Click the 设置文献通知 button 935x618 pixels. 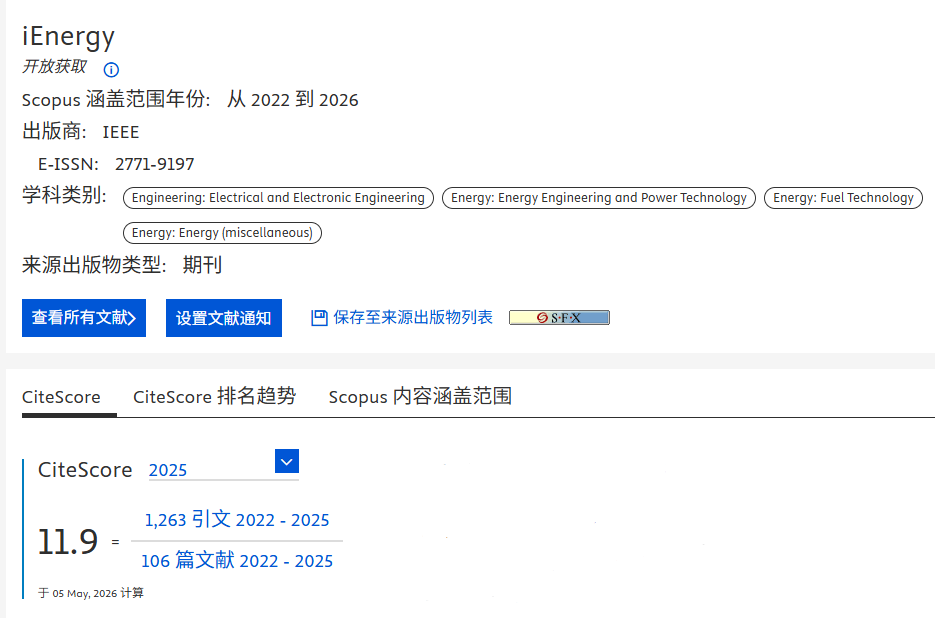tap(224, 318)
